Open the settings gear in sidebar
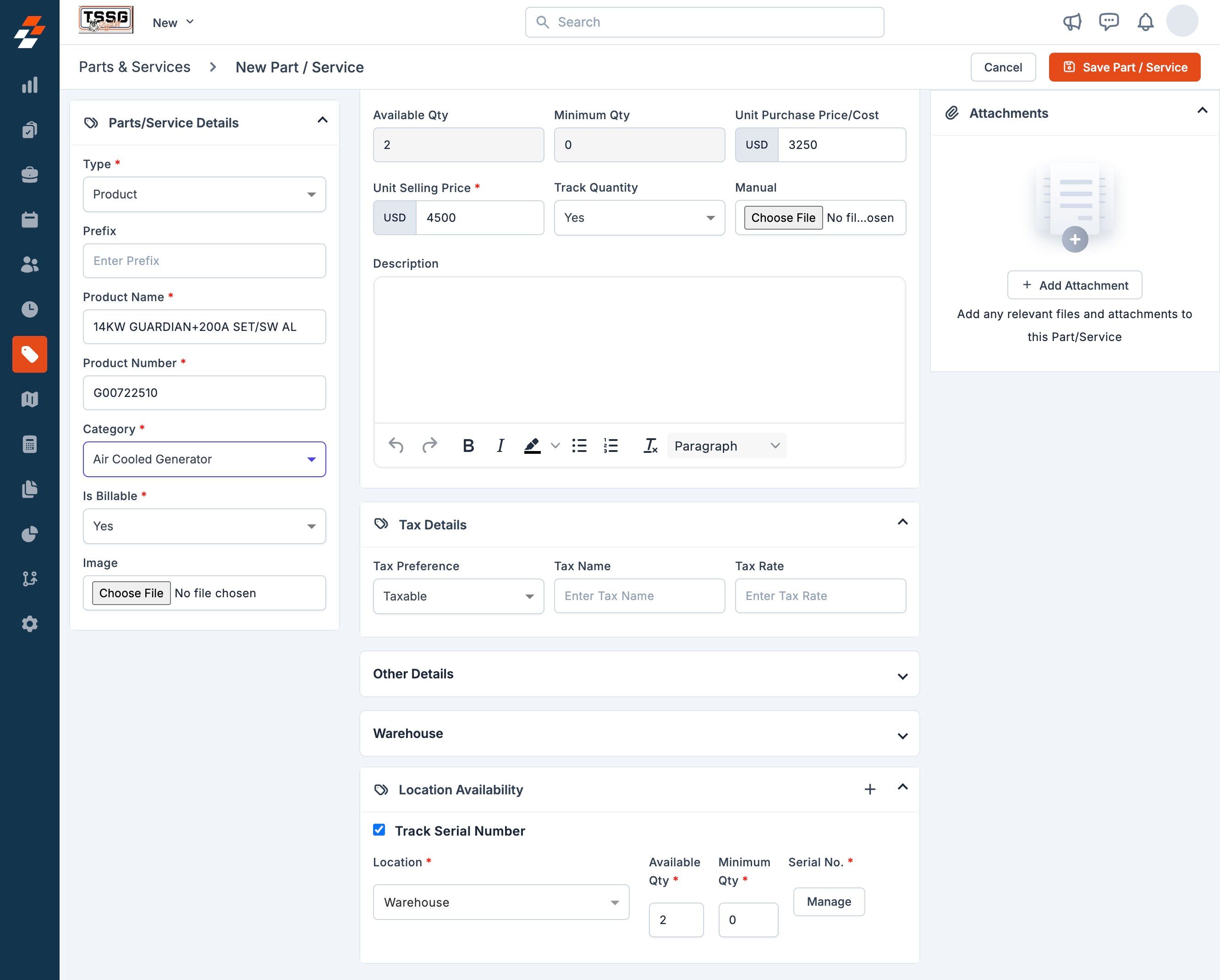Image resolution: width=1220 pixels, height=980 pixels. click(x=29, y=623)
